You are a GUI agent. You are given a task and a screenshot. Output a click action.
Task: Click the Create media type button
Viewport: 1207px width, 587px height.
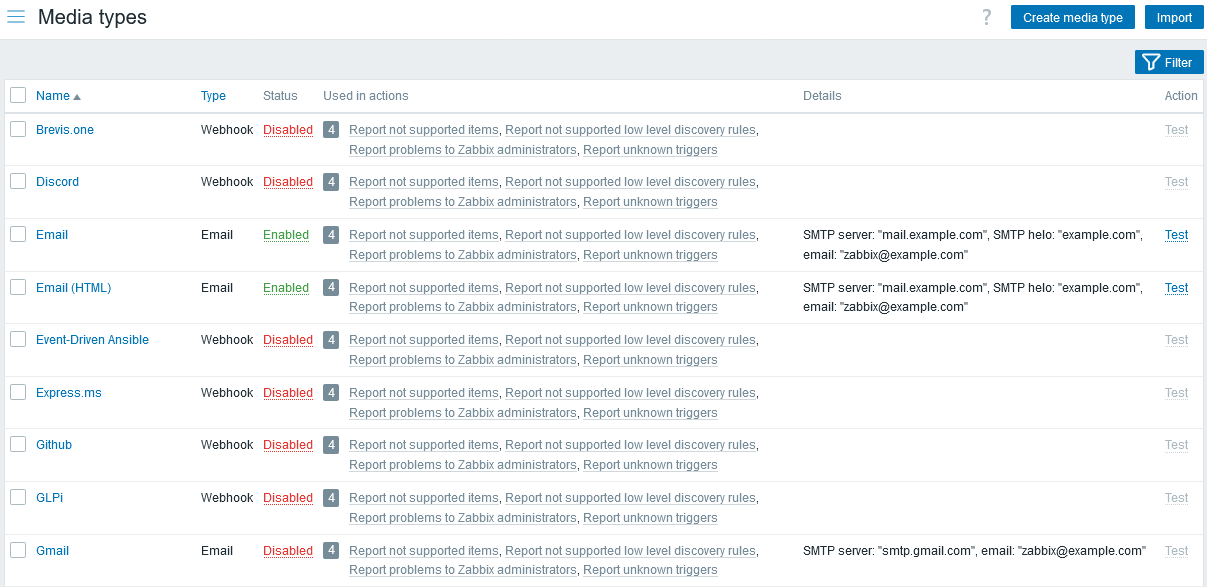click(x=1072, y=17)
